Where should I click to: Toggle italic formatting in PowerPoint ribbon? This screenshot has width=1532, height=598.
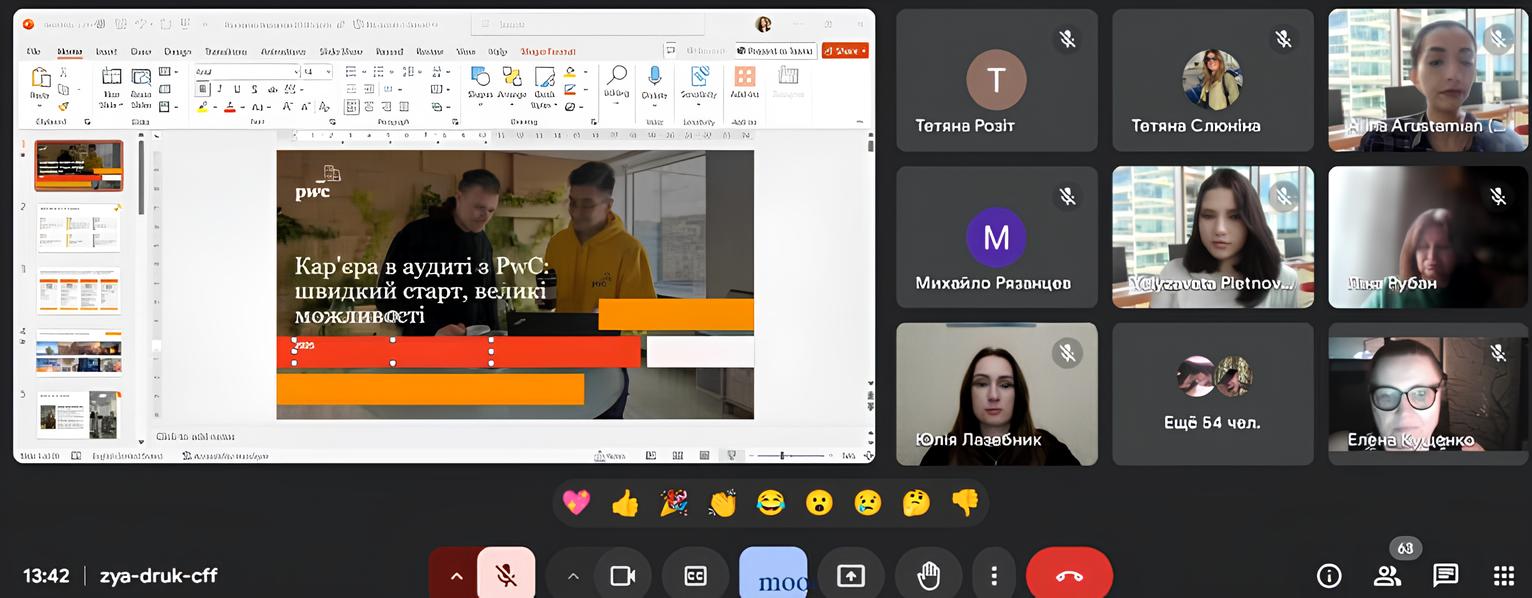220,89
